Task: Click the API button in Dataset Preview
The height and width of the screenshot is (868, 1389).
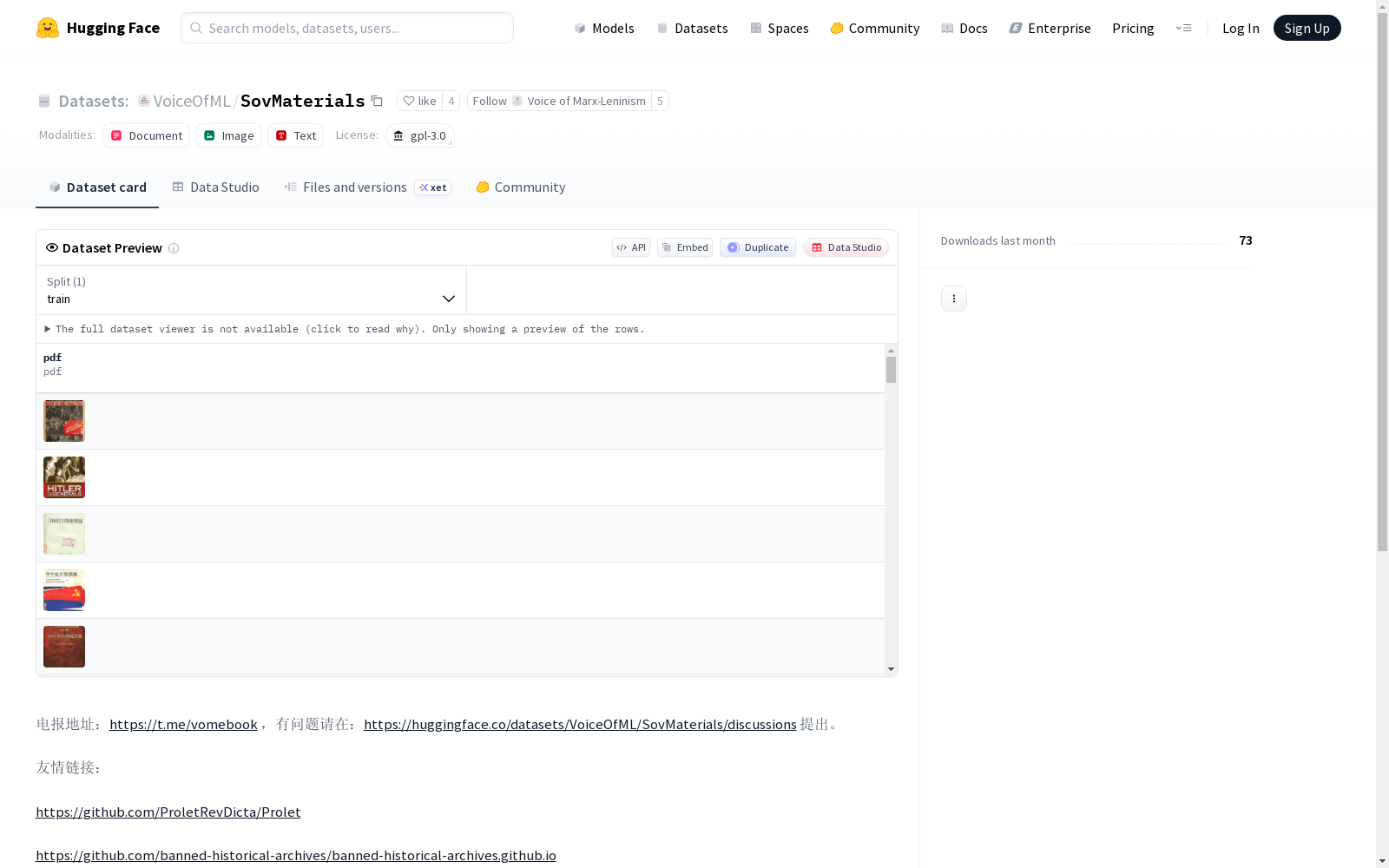Action: click(x=631, y=247)
